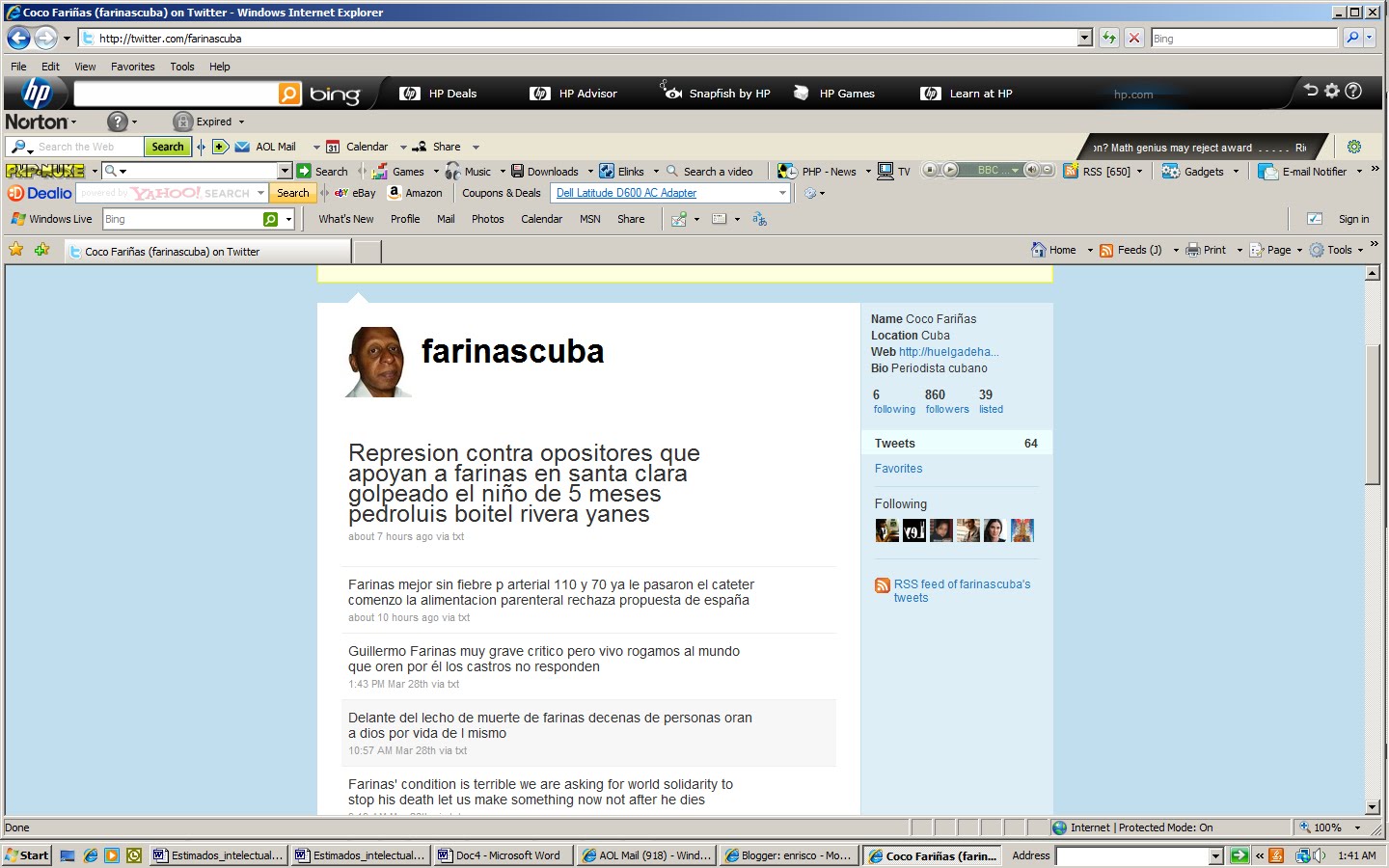The image size is (1389, 868).
Task: Click the green AOL toolbar settings gear
Action: pos(1354,147)
